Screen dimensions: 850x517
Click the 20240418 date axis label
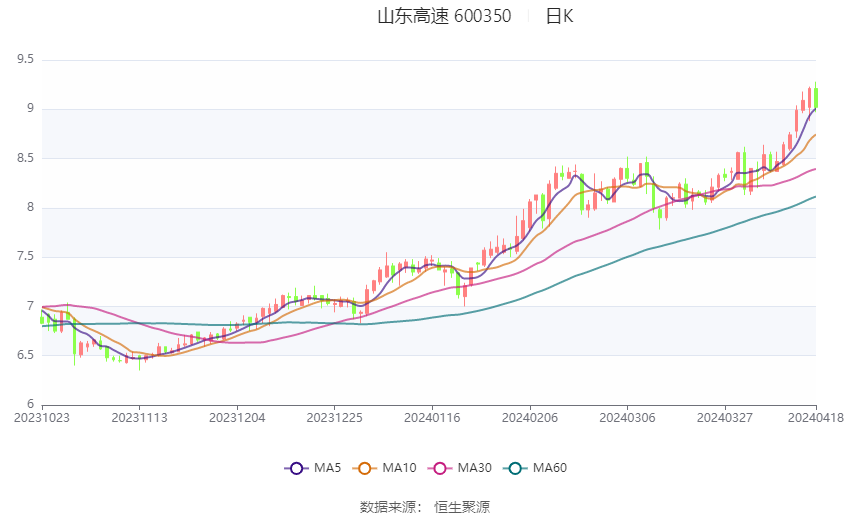tap(816, 418)
